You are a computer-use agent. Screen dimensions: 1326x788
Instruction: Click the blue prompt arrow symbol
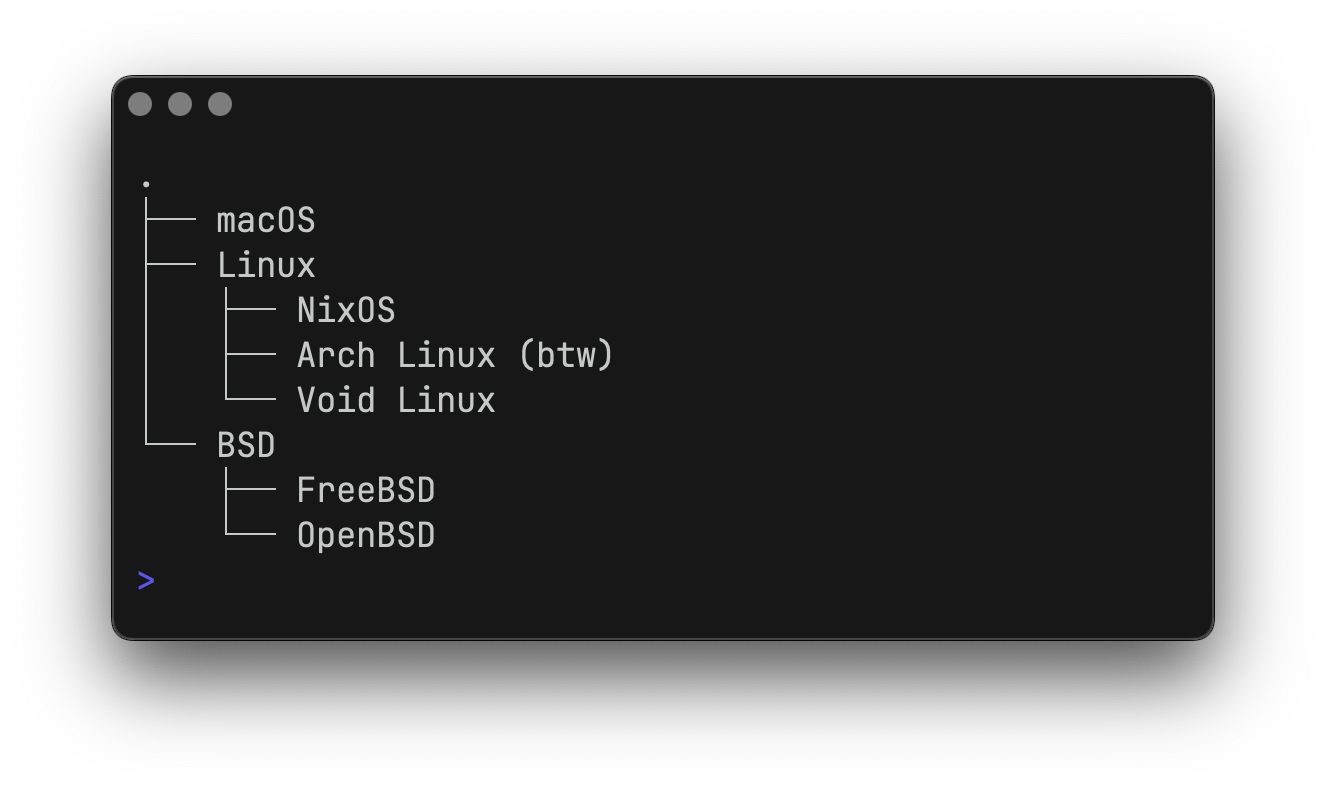click(147, 580)
